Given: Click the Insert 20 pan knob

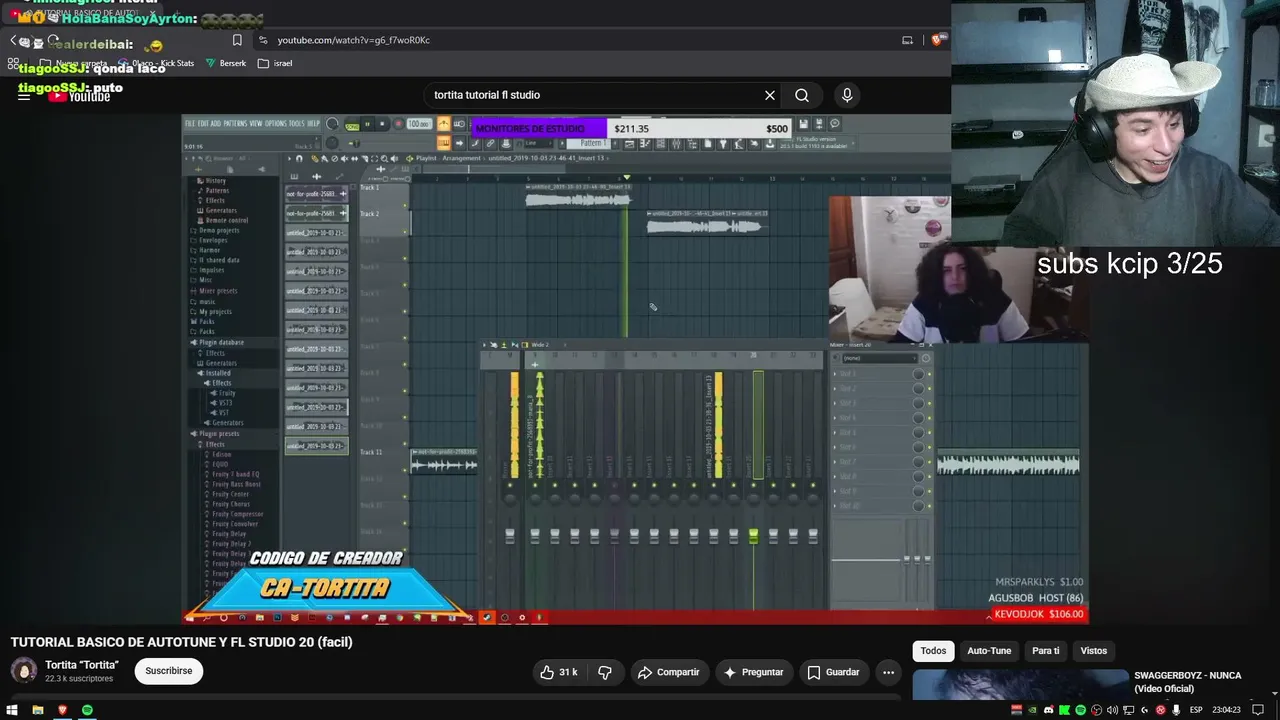Looking at the screenshot, I should click(x=753, y=498).
